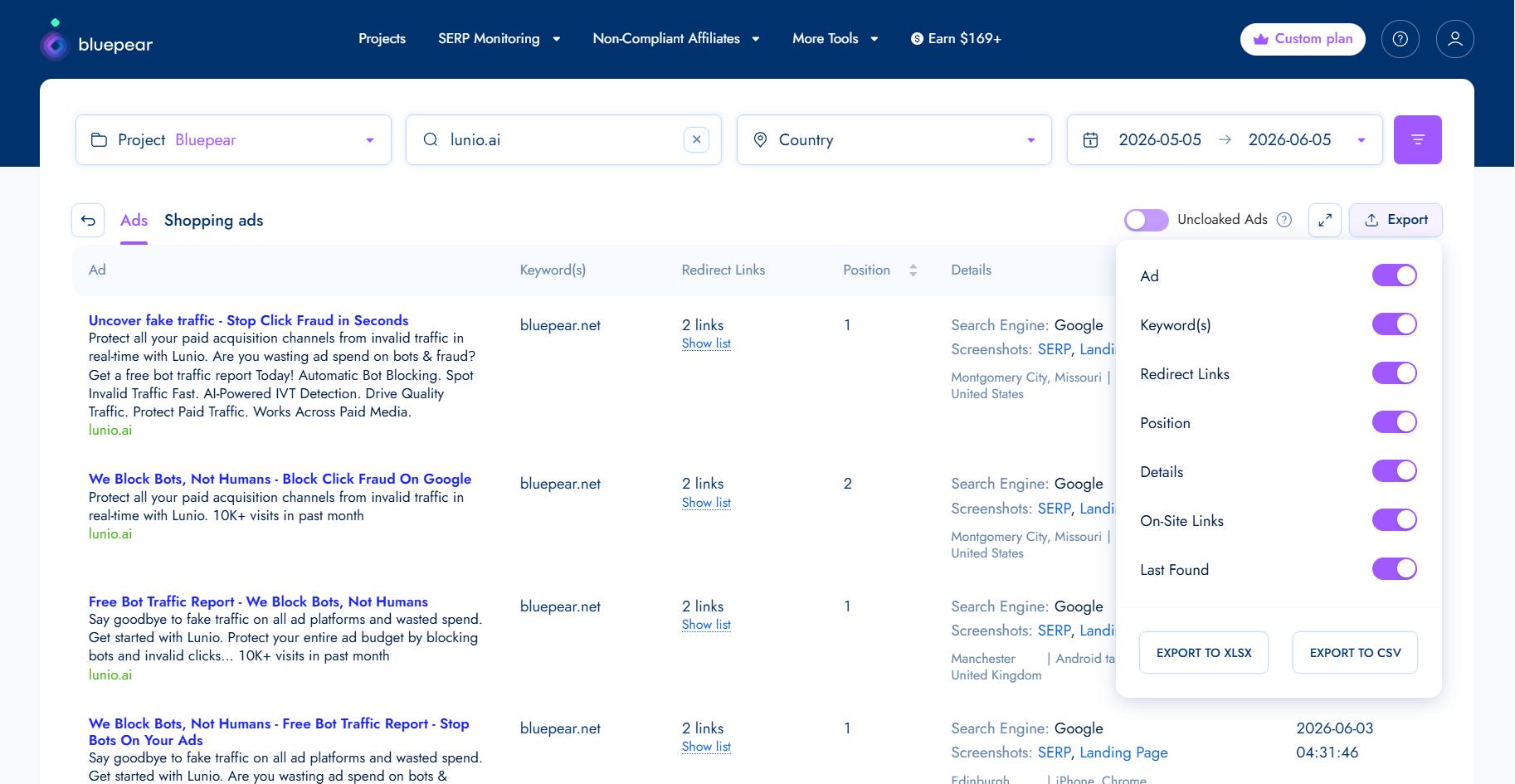Show list for 'Uncover fake traffic' row
Viewport: 1515px width, 784px height.
click(706, 343)
